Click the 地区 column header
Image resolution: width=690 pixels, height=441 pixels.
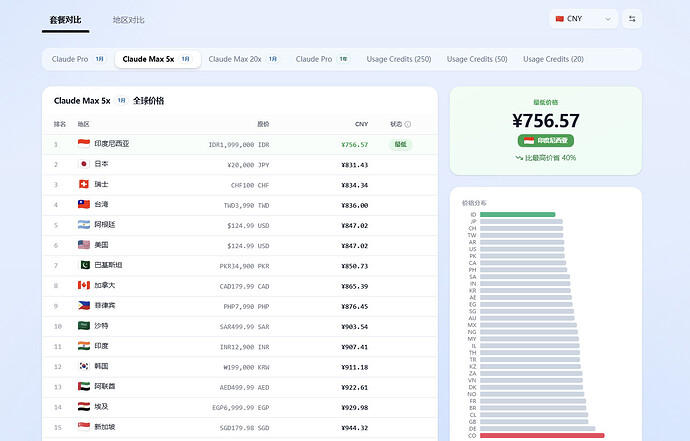[x=84, y=124]
